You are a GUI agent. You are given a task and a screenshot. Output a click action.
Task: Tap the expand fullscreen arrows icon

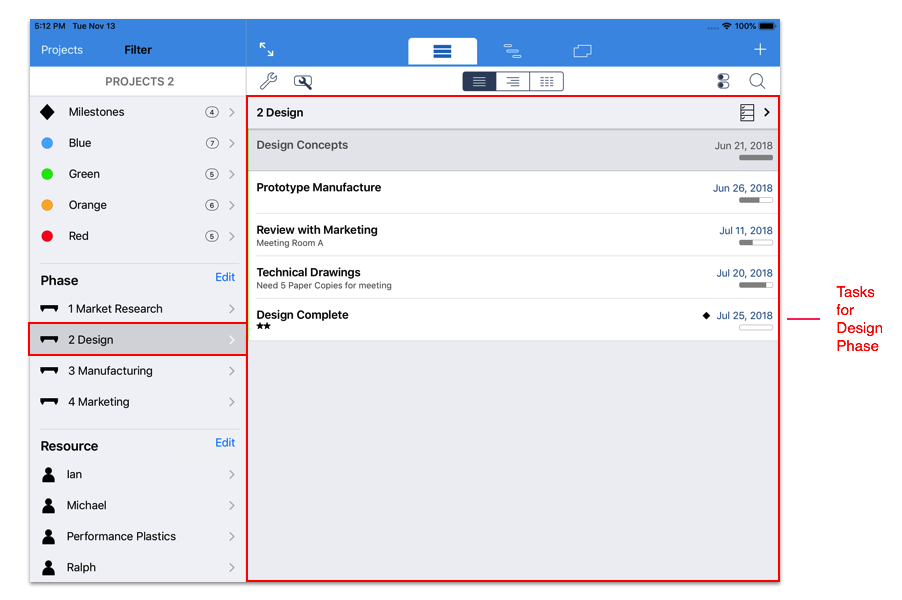266,49
